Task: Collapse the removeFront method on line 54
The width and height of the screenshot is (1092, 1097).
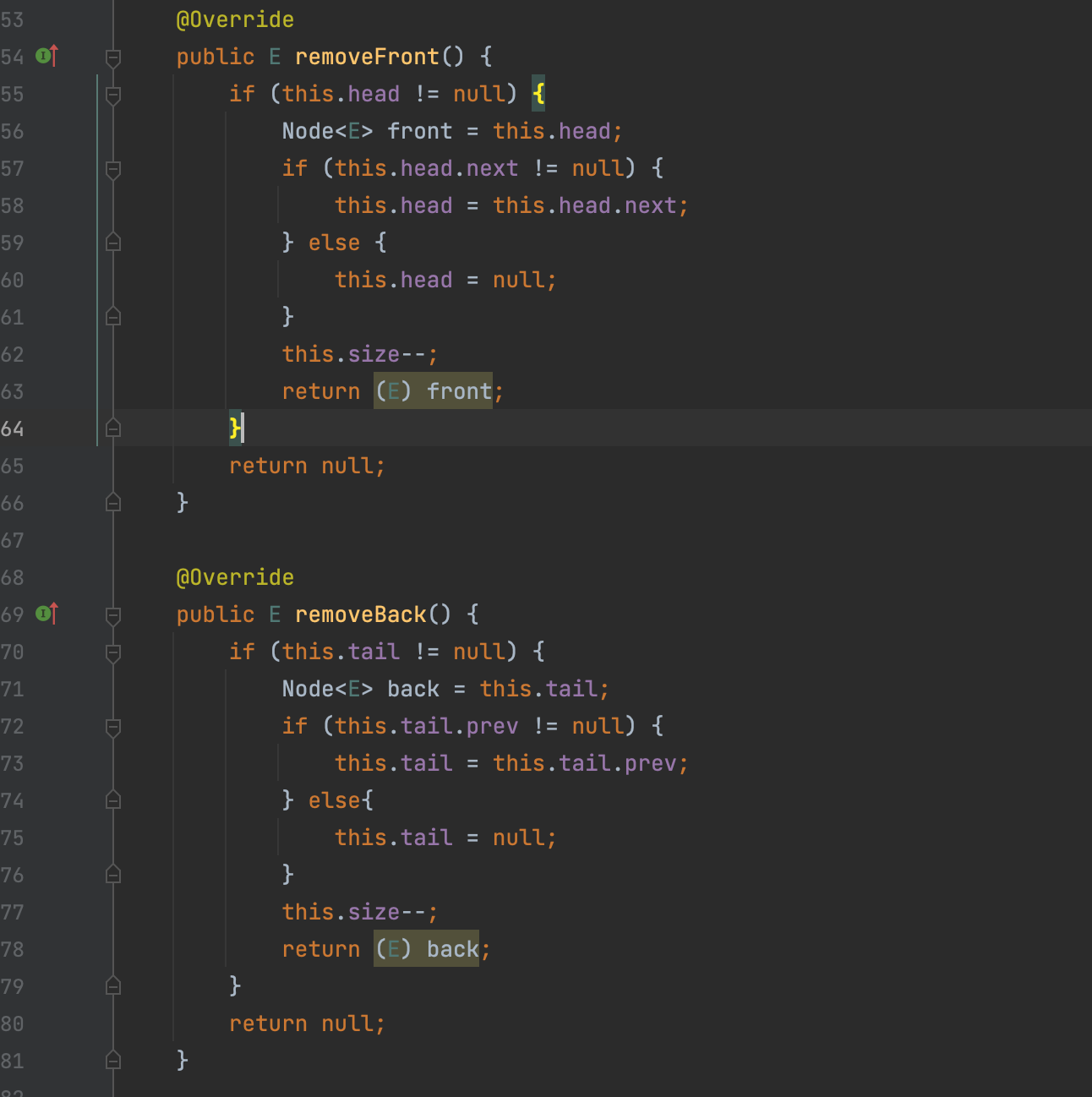Action: [113, 57]
